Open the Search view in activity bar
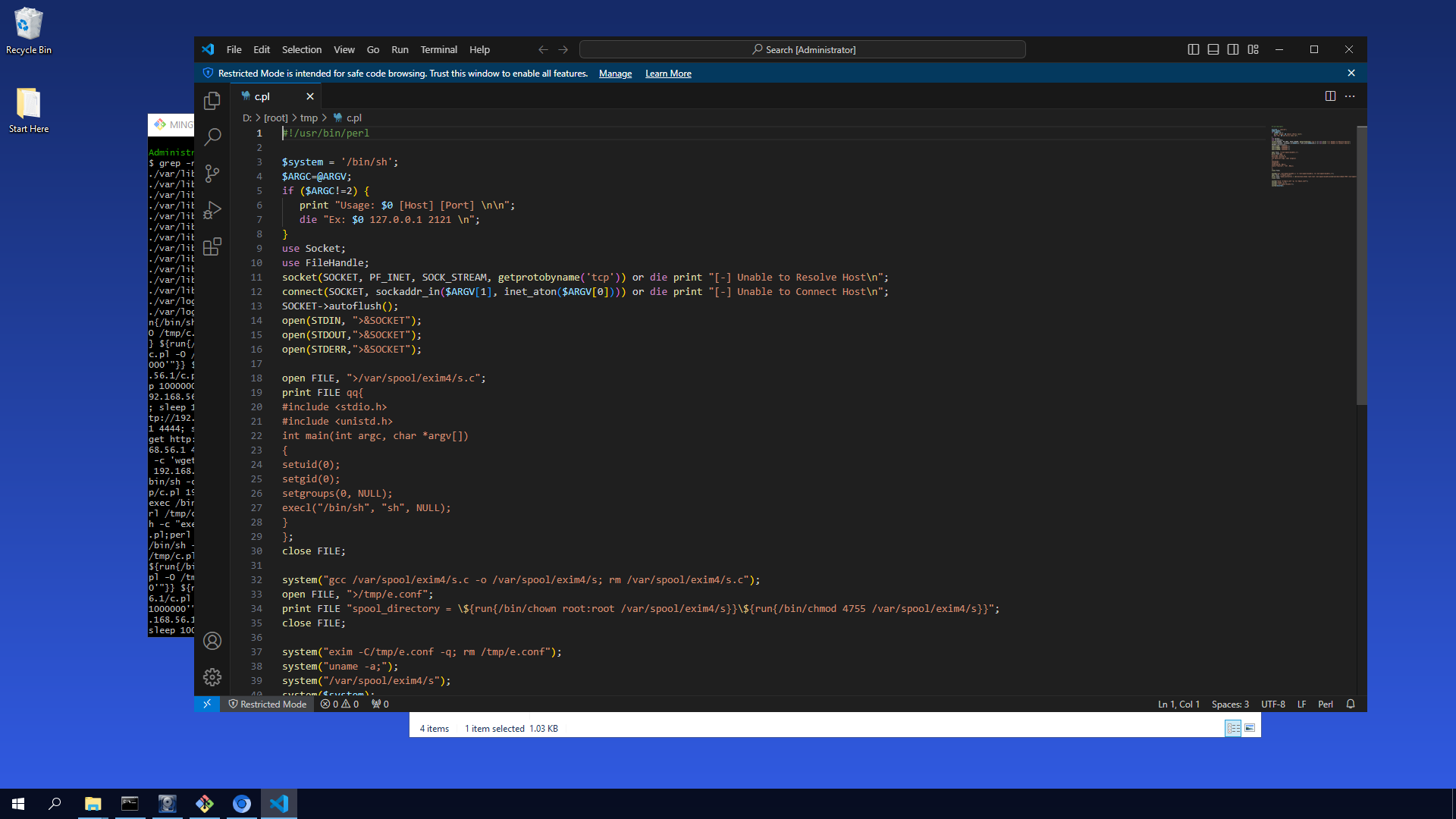 click(212, 137)
